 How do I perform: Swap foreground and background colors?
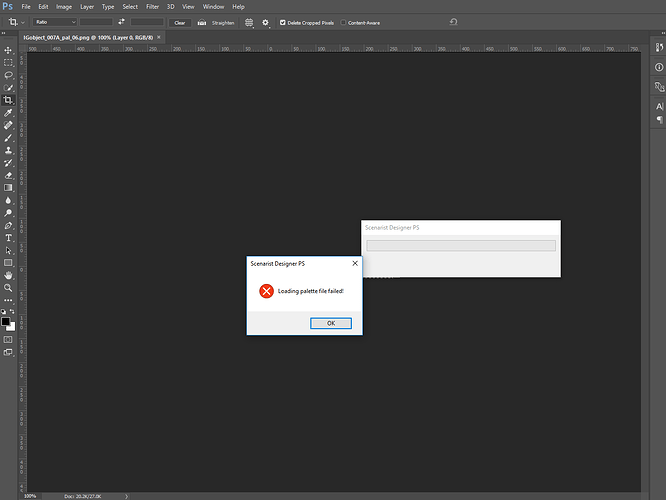point(12,311)
